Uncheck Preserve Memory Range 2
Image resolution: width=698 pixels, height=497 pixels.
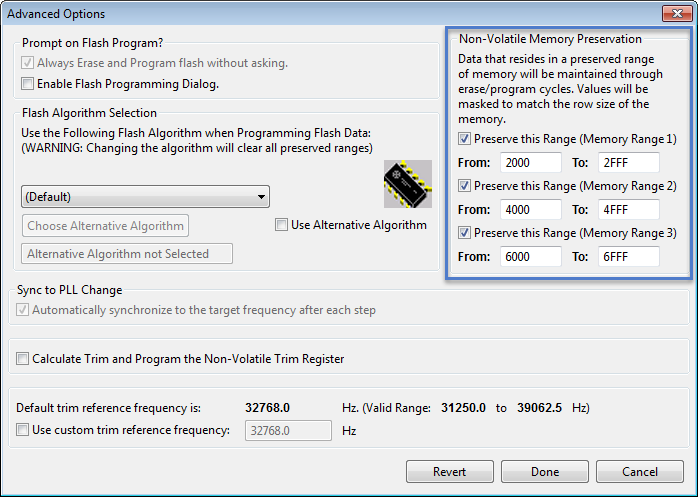coord(464,186)
